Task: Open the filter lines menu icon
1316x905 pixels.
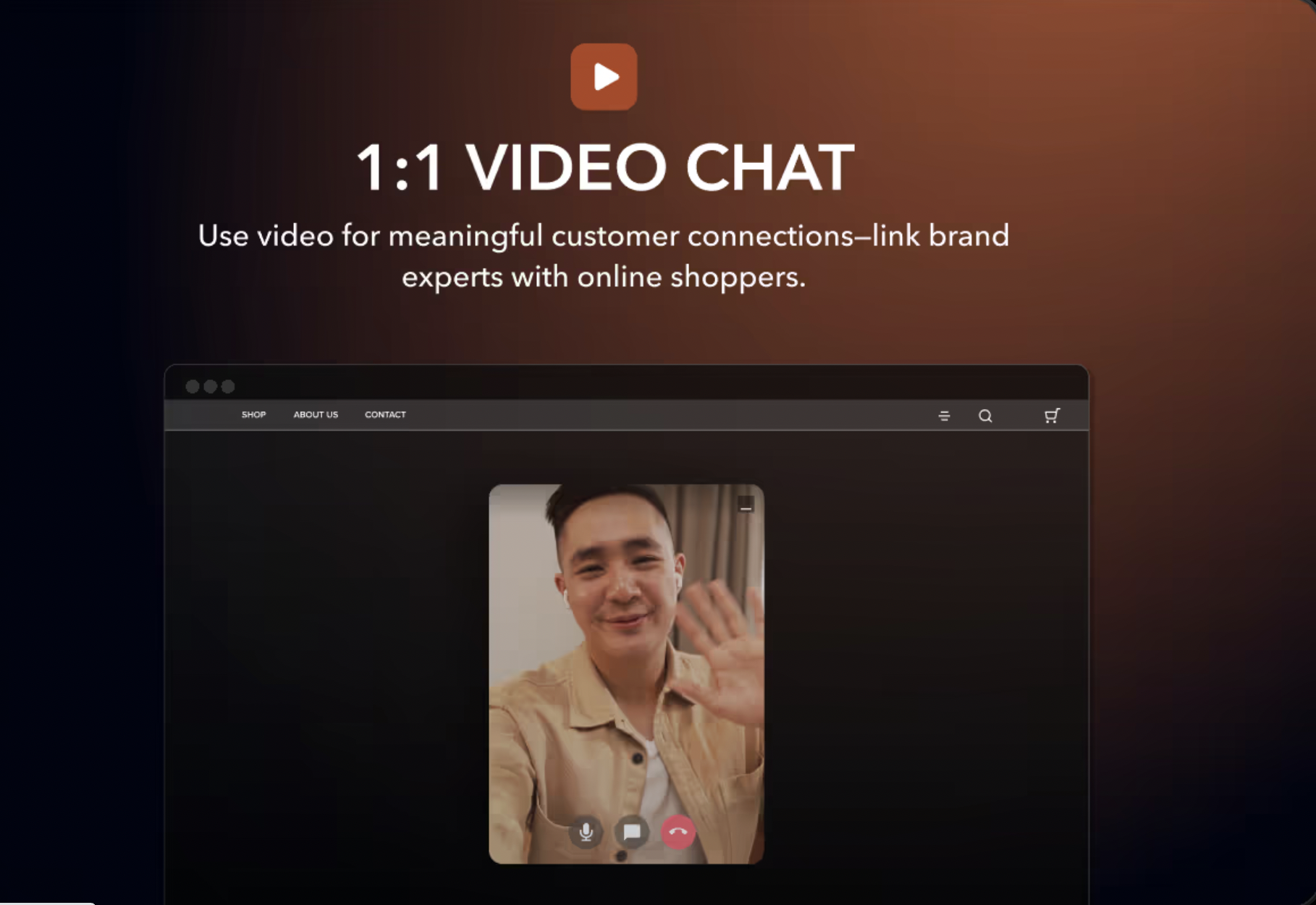Action: pyautogui.click(x=944, y=416)
